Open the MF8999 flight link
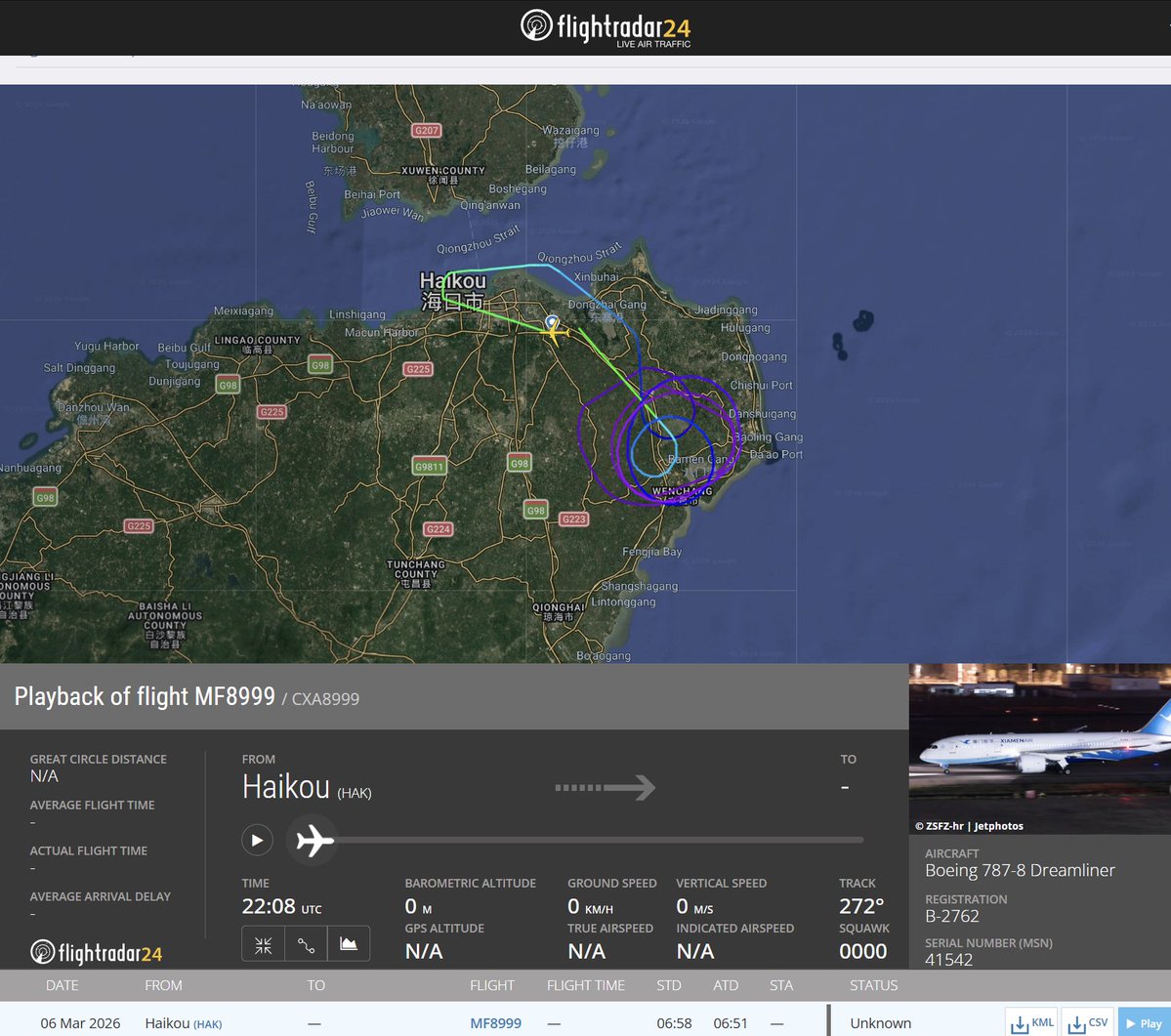1171x1036 pixels. [495, 1023]
